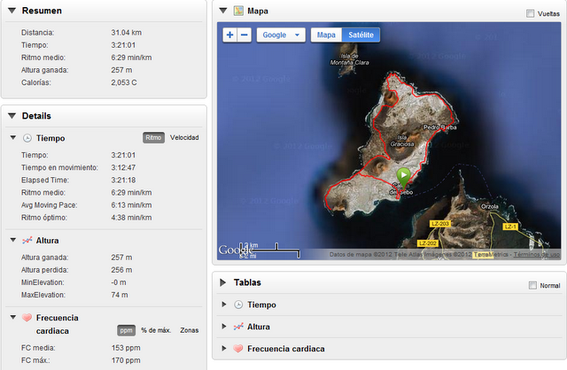This screenshot has height=370, width=567.
Task: Tick the Normal checkbox in Tablas
Action: tap(533, 285)
